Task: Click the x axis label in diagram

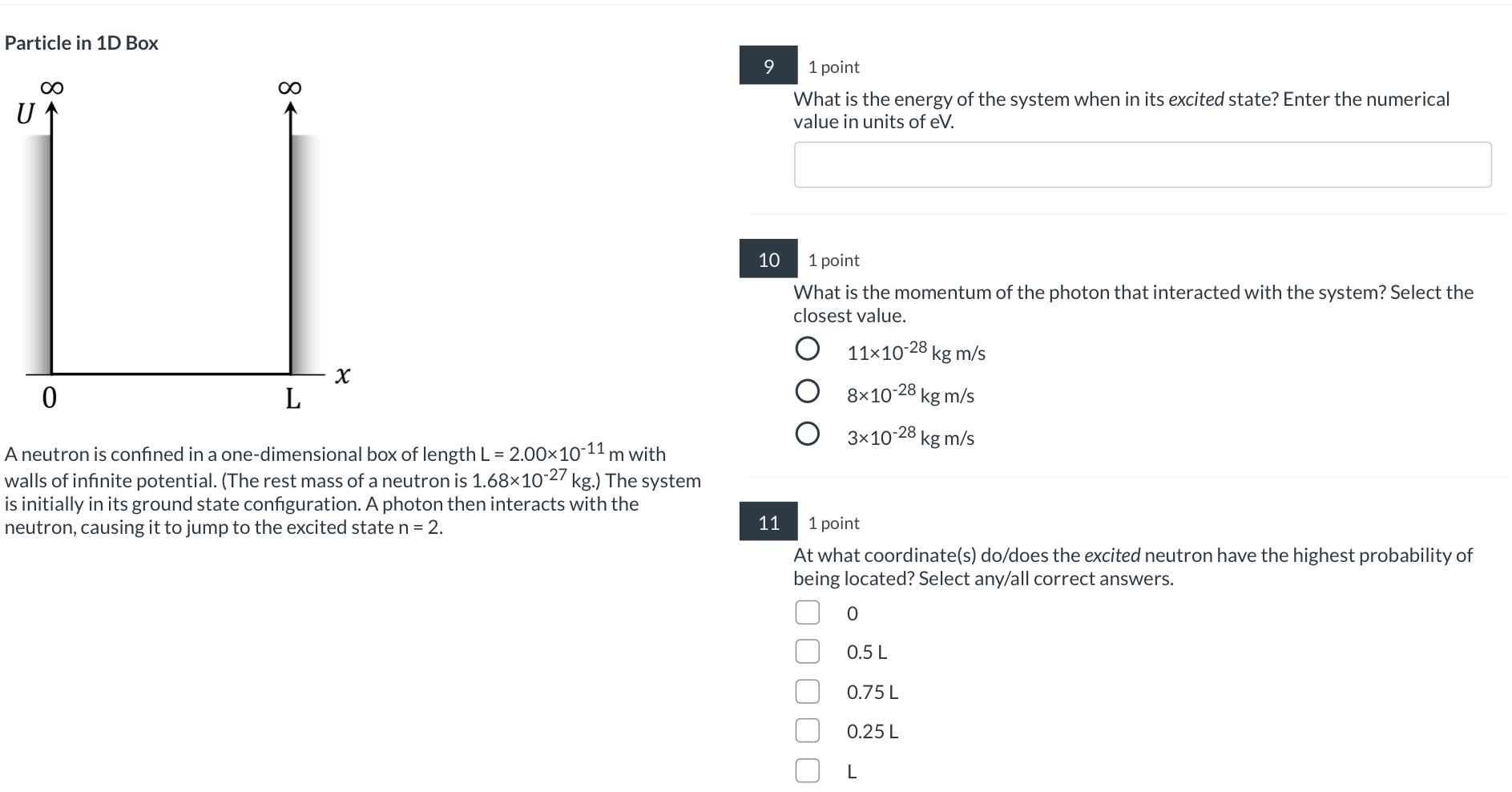Action: [342, 374]
